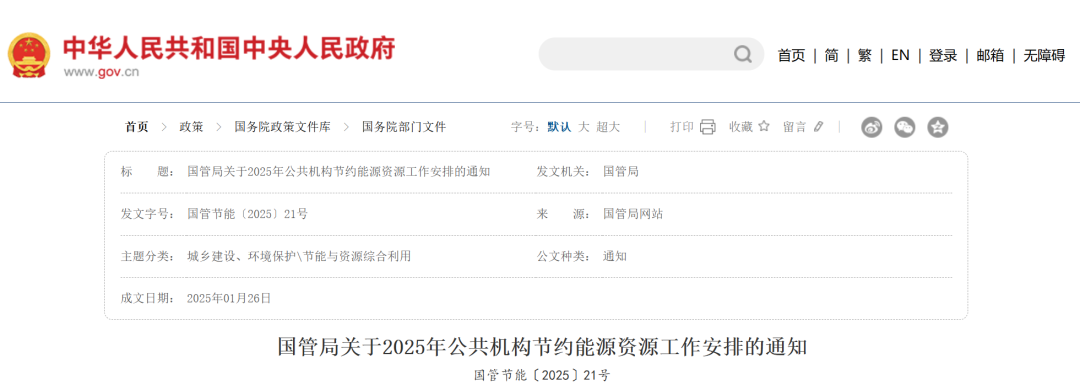Click the pencil icon next to 留言

coord(818,127)
